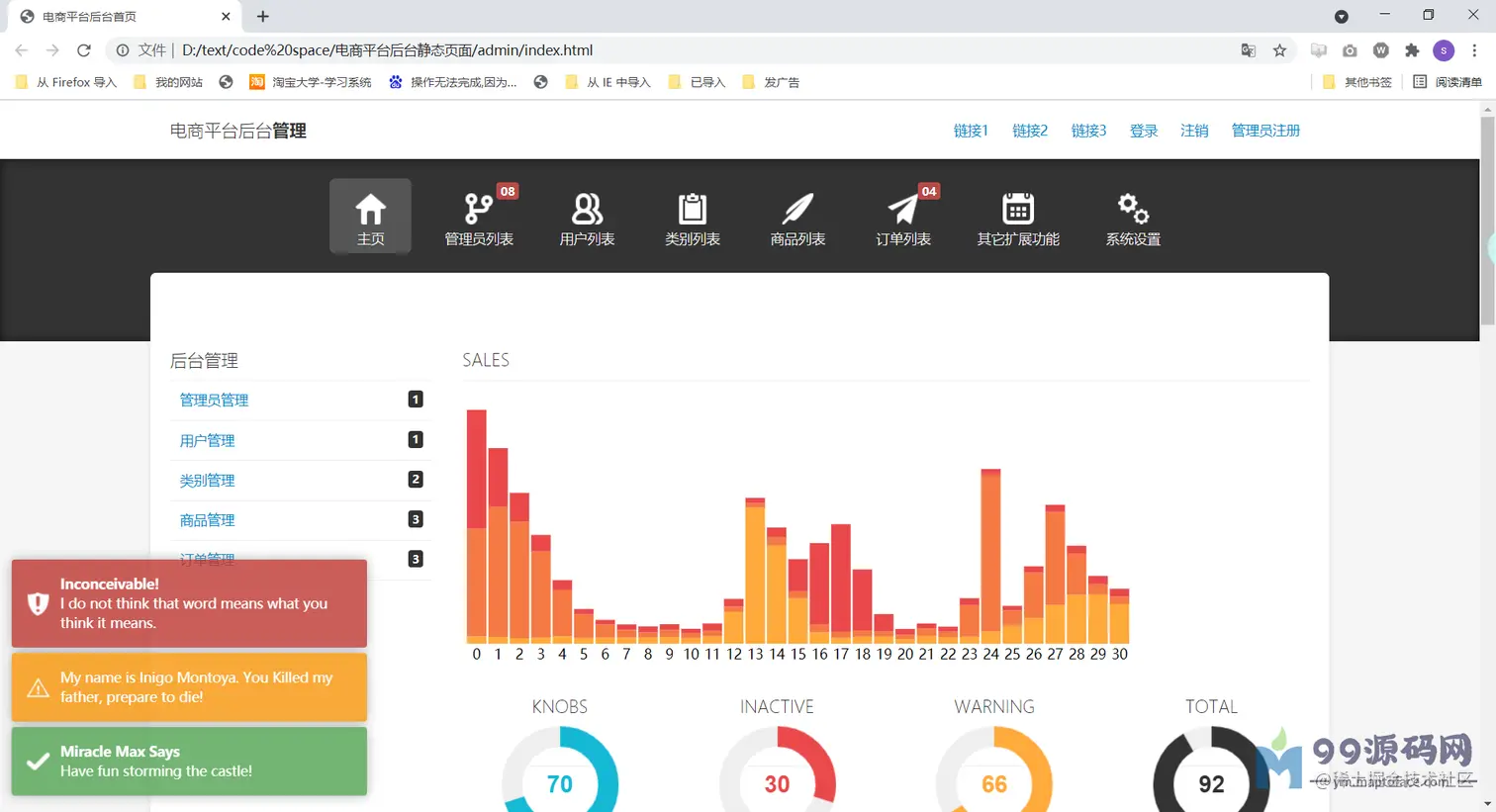Open 用户管理 in the sidebar
The image size is (1496, 812).
click(207, 440)
